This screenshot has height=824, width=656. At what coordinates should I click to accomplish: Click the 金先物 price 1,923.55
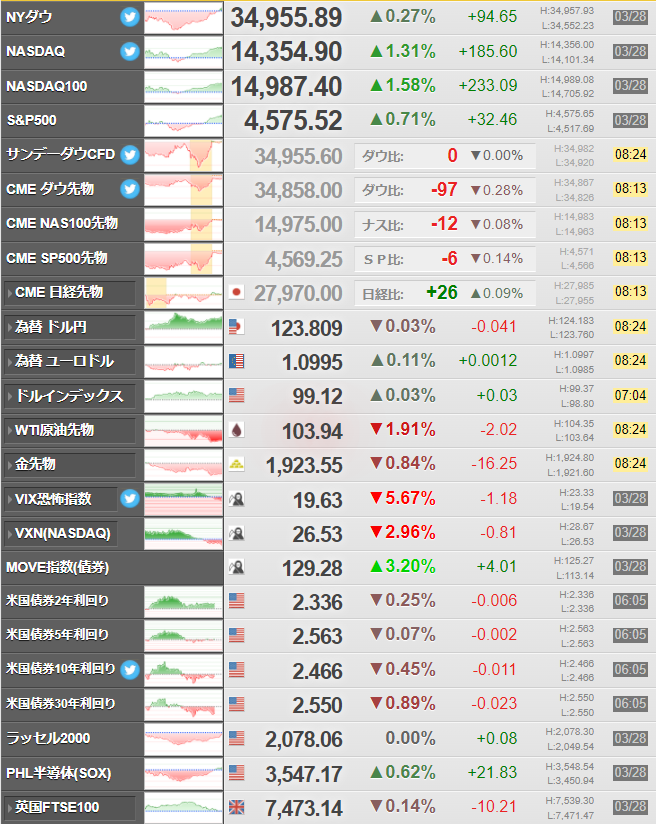(x=304, y=466)
